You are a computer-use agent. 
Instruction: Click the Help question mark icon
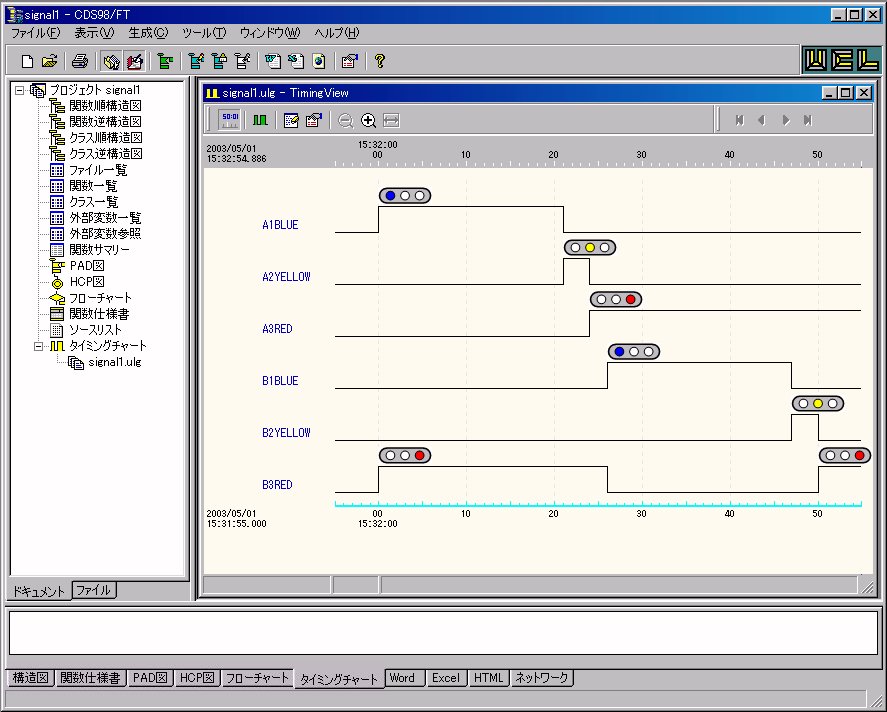(380, 61)
